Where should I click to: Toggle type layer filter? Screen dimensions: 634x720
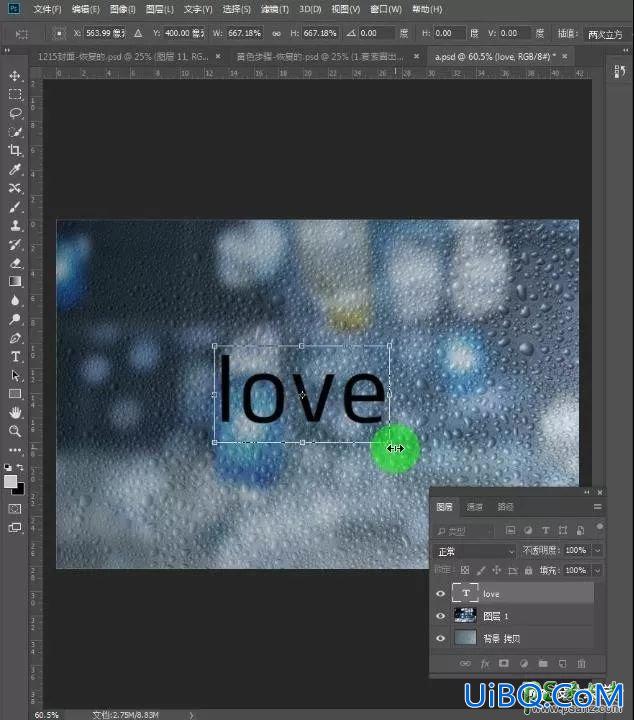545,530
